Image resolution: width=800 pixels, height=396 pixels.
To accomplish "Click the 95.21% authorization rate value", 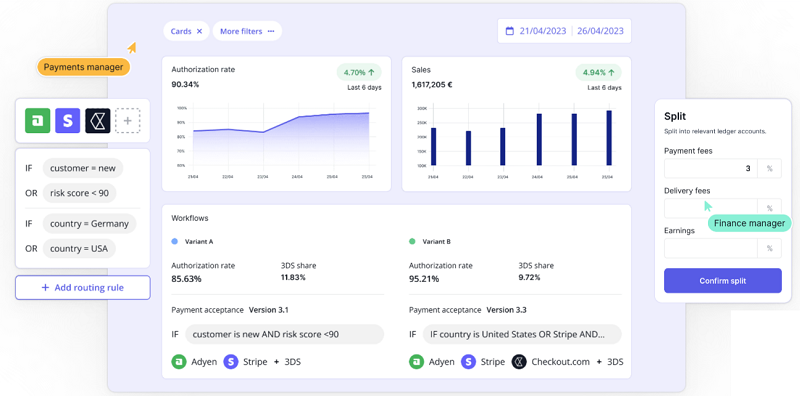I will click(423, 279).
